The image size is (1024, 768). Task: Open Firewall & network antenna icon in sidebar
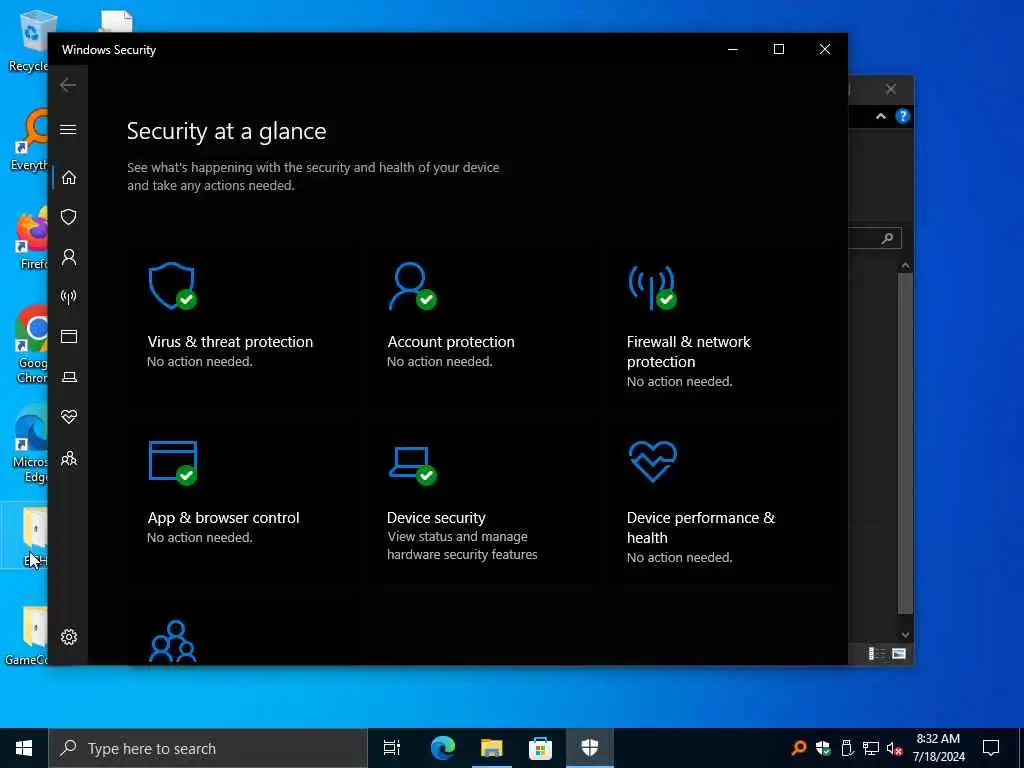click(69, 297)
